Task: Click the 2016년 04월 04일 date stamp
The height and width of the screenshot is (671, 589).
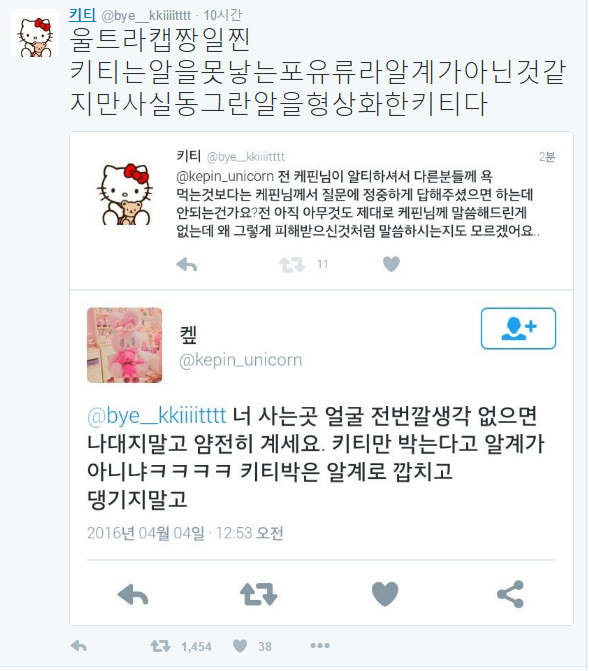Action: point(146,533)
